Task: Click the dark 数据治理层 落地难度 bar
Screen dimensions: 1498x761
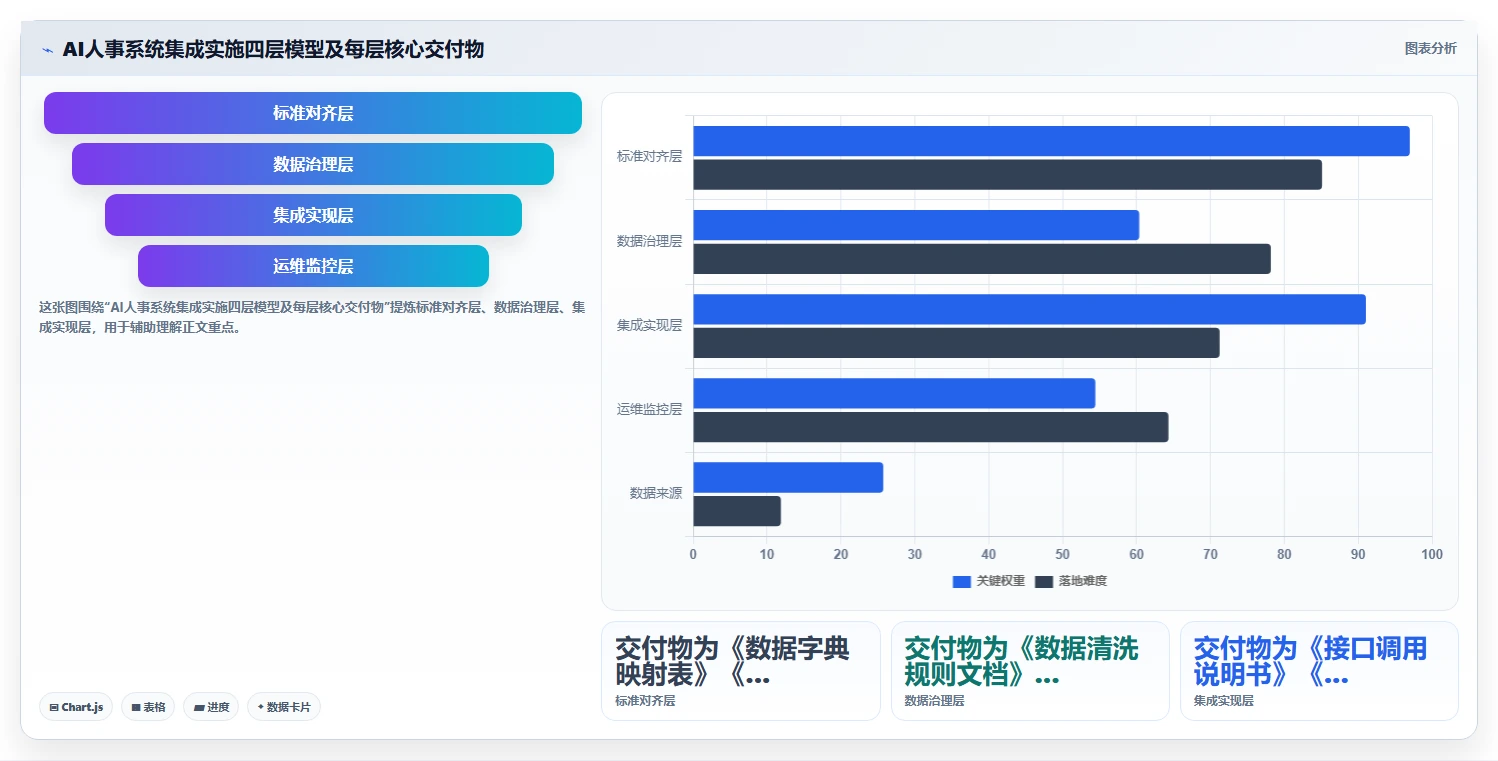Action: click(982, 259)
